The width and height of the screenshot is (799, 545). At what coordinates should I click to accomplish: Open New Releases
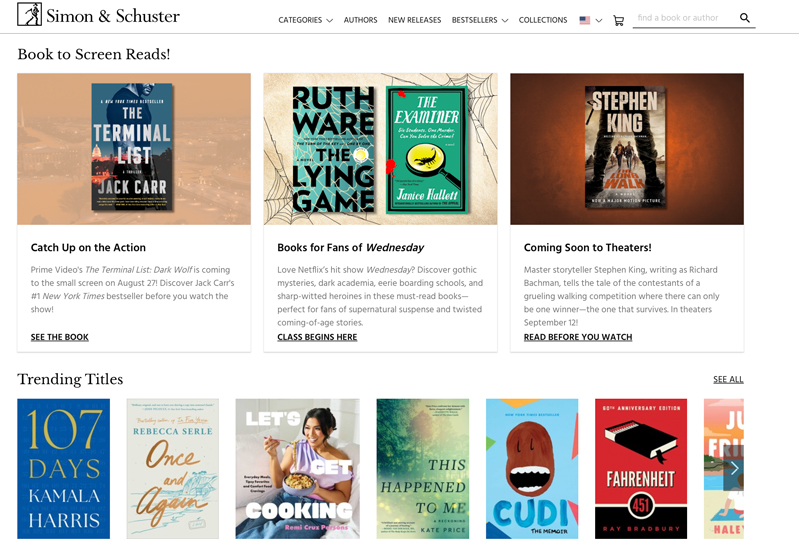point(414,20)
